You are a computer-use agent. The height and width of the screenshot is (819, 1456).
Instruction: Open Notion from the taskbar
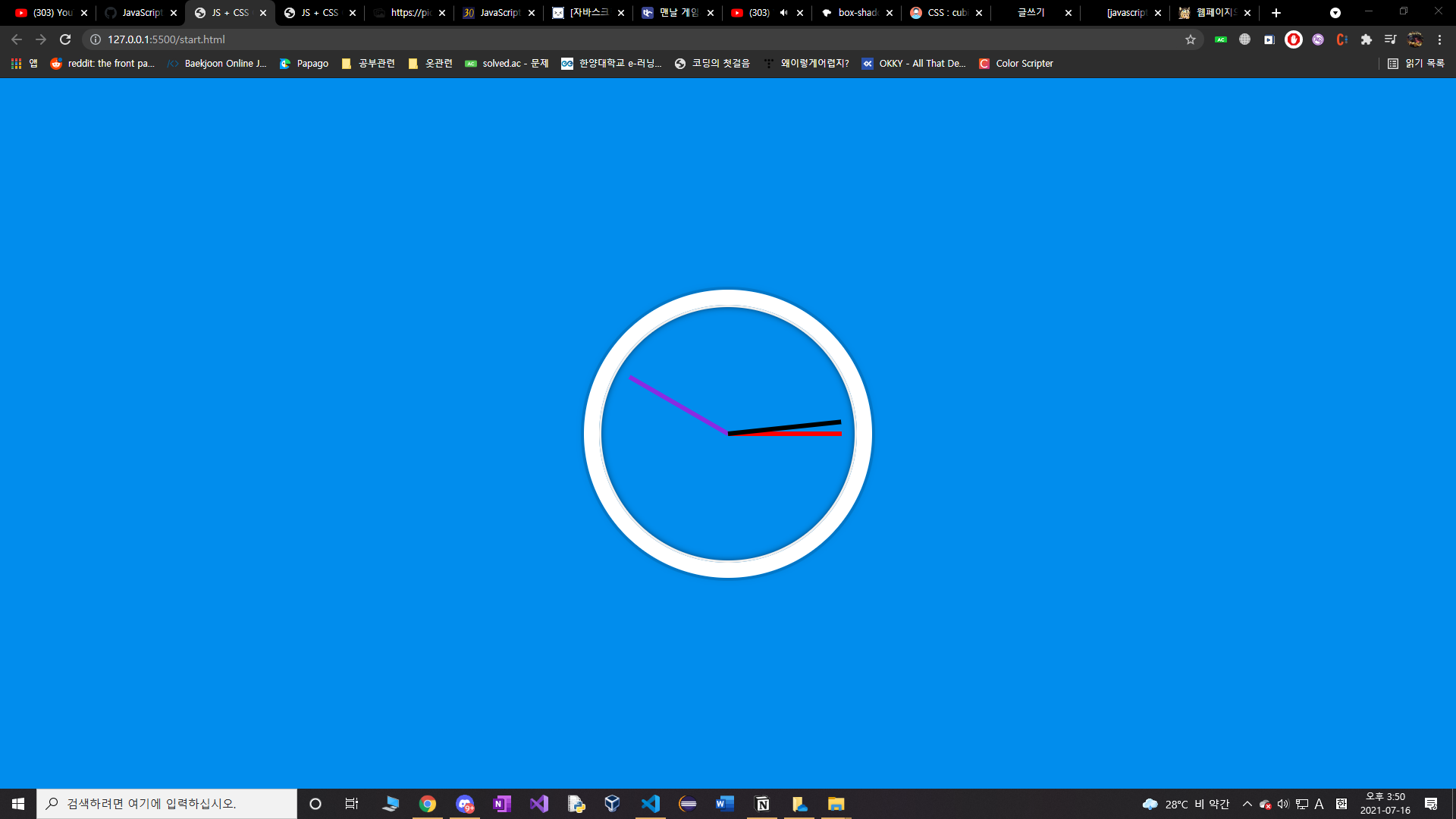762,804
